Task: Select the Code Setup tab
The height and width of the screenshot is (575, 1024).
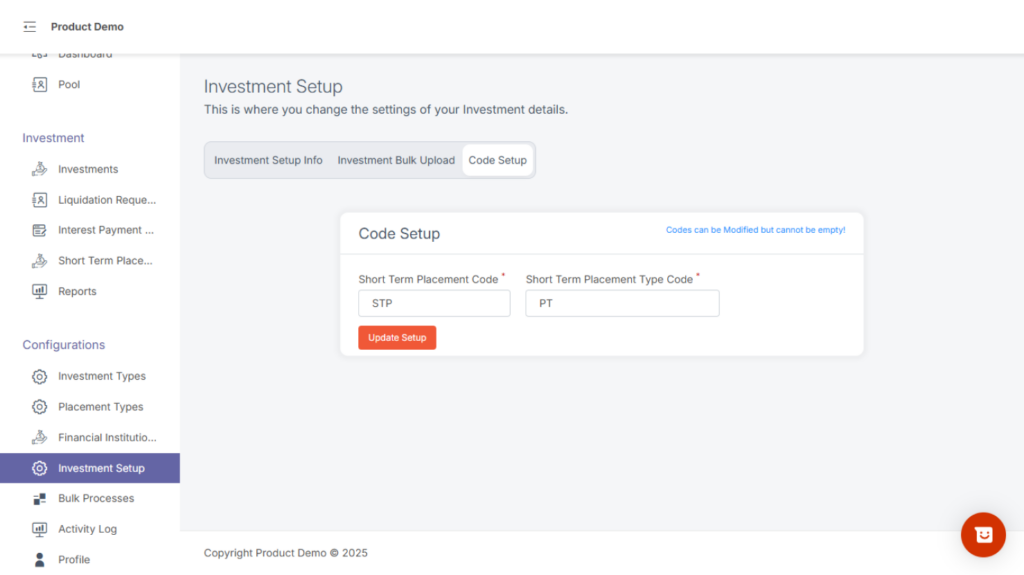Action: click(497, 160)
